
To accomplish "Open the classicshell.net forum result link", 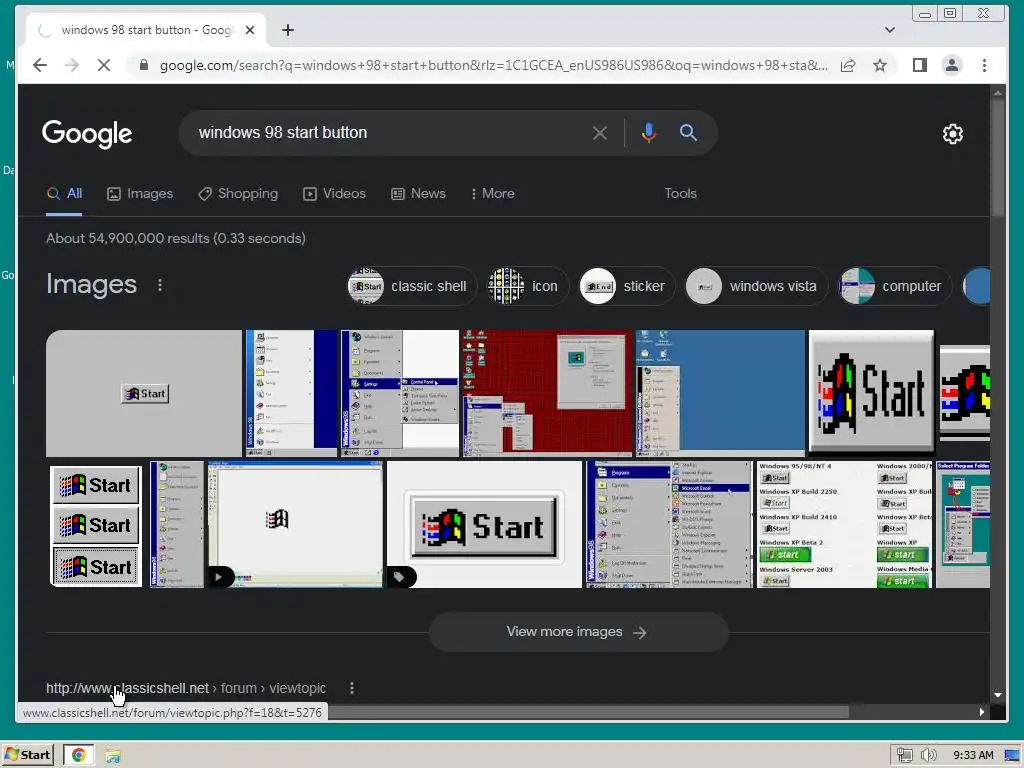I will click(x=185, y=688).
